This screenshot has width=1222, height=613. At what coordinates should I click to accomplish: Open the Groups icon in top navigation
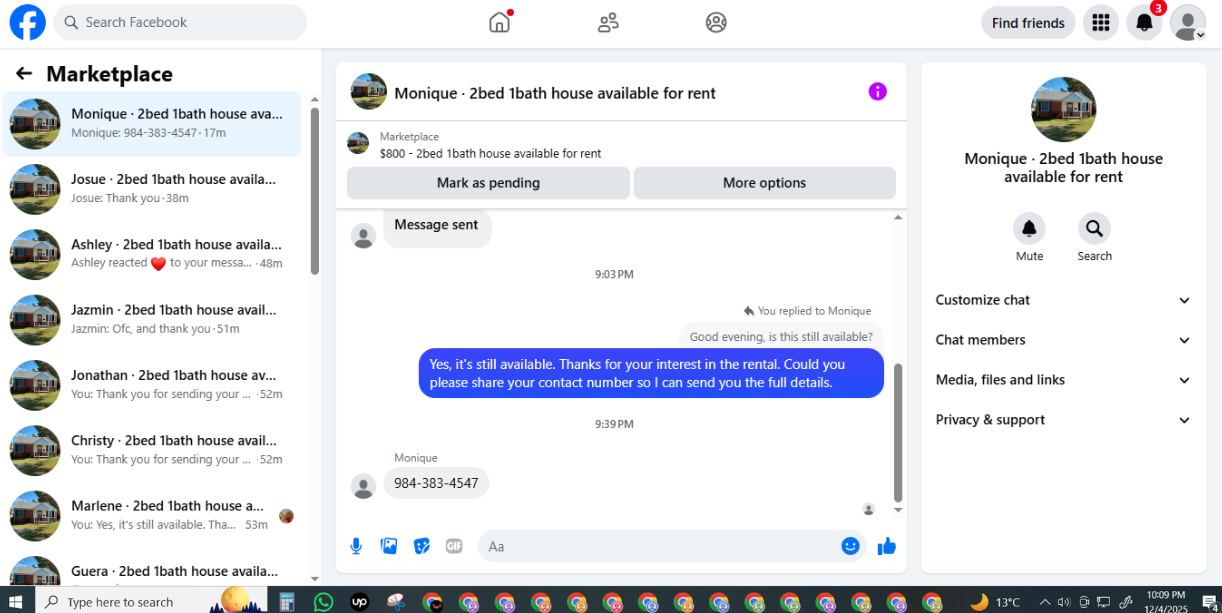pos(716,22)
